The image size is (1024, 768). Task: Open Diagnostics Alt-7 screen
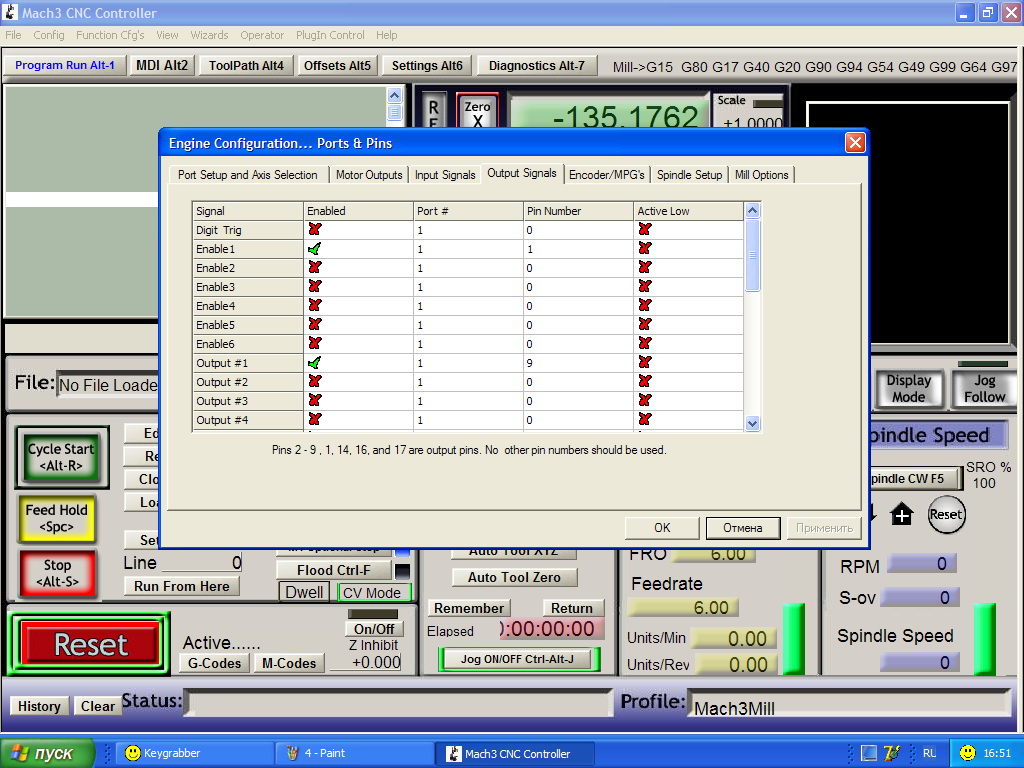tap(537, 65)
